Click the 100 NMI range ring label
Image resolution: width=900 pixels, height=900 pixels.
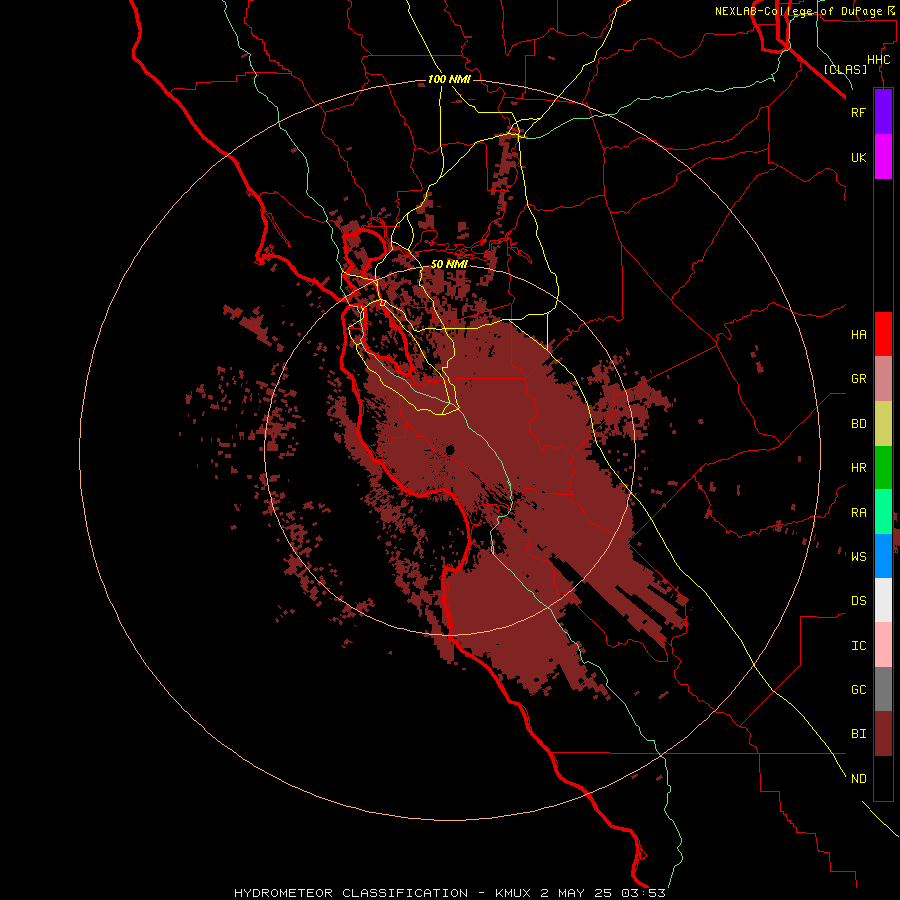(x=449, y=79)
